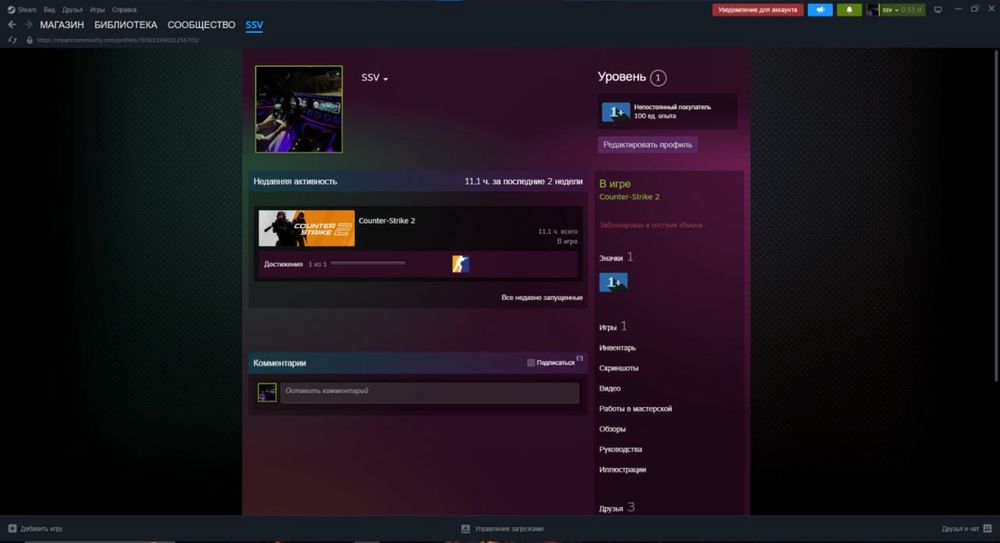
Task: Click the Редактировать профиль button
Action: (x=647, y=145)
